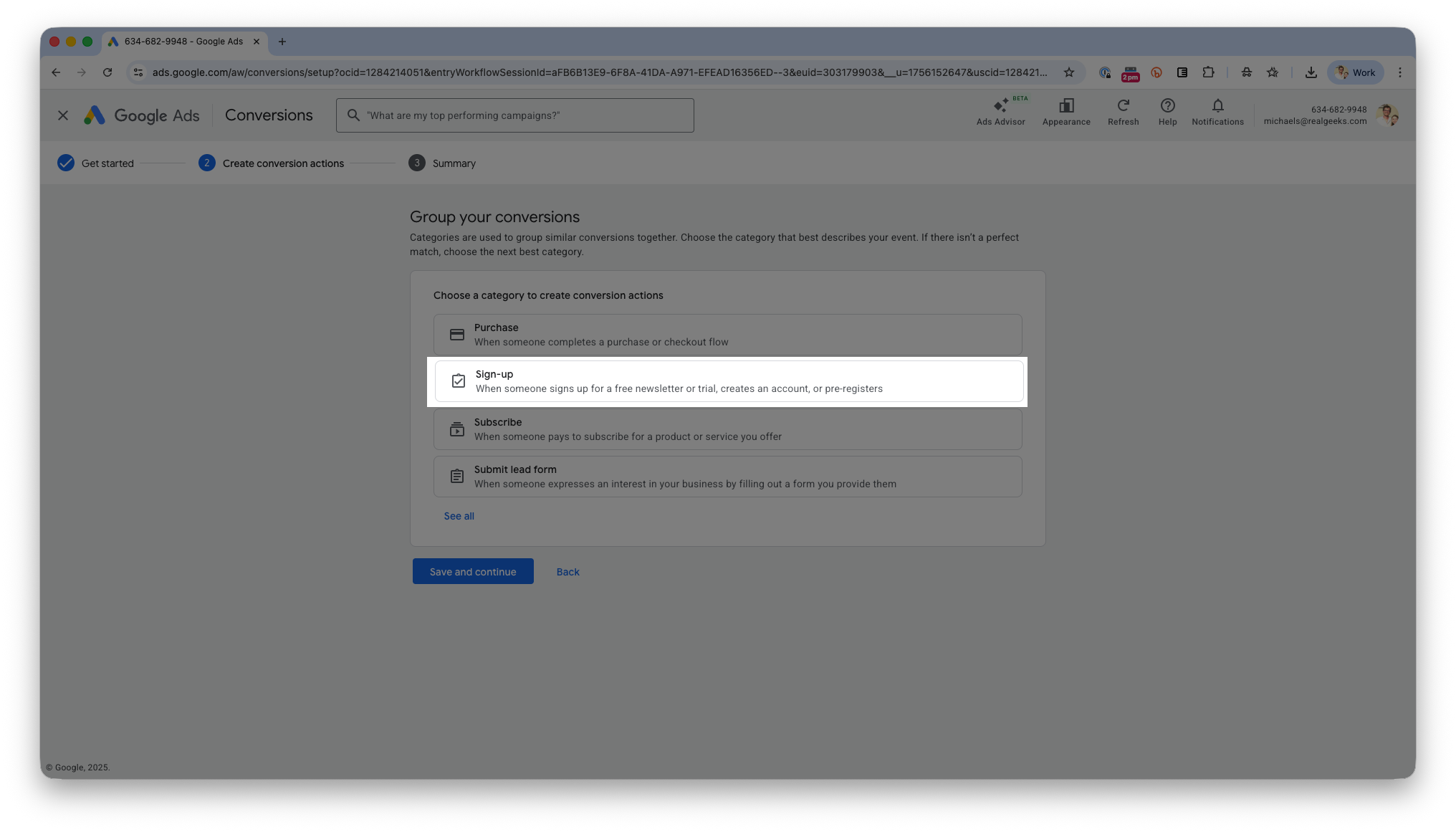This screenshot has width=1456, height=832.
Task: Click the Back link
Action: tap(567, 572)
